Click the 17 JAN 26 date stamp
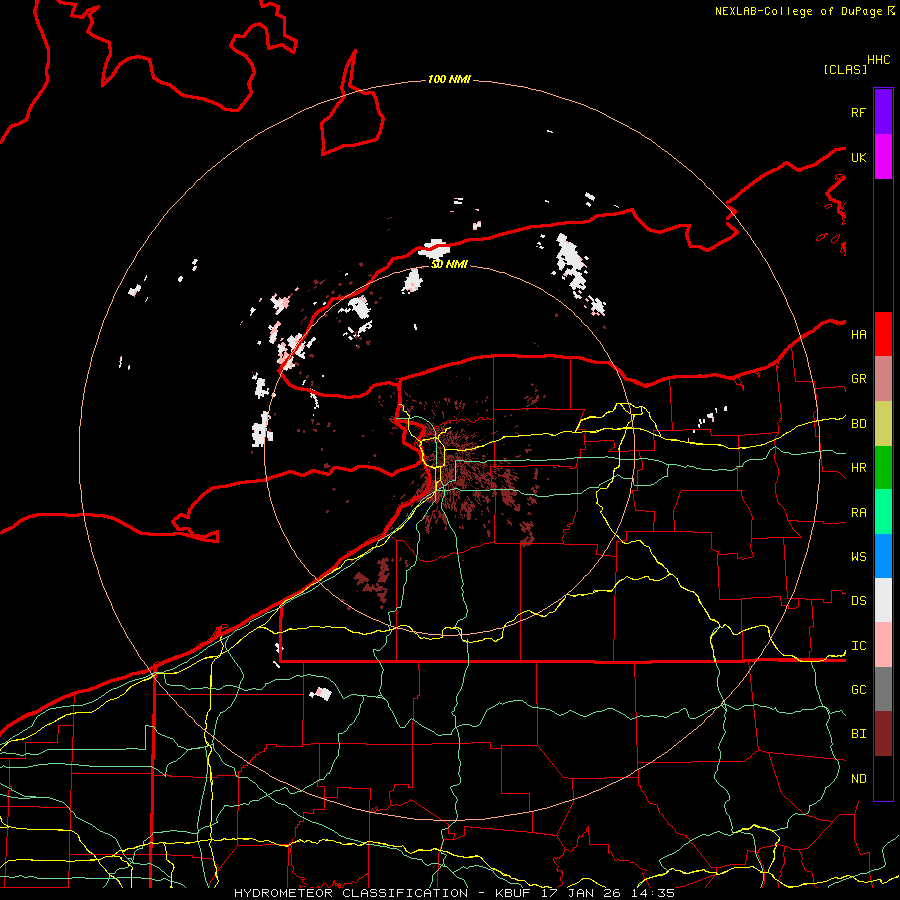 (581, 893)
